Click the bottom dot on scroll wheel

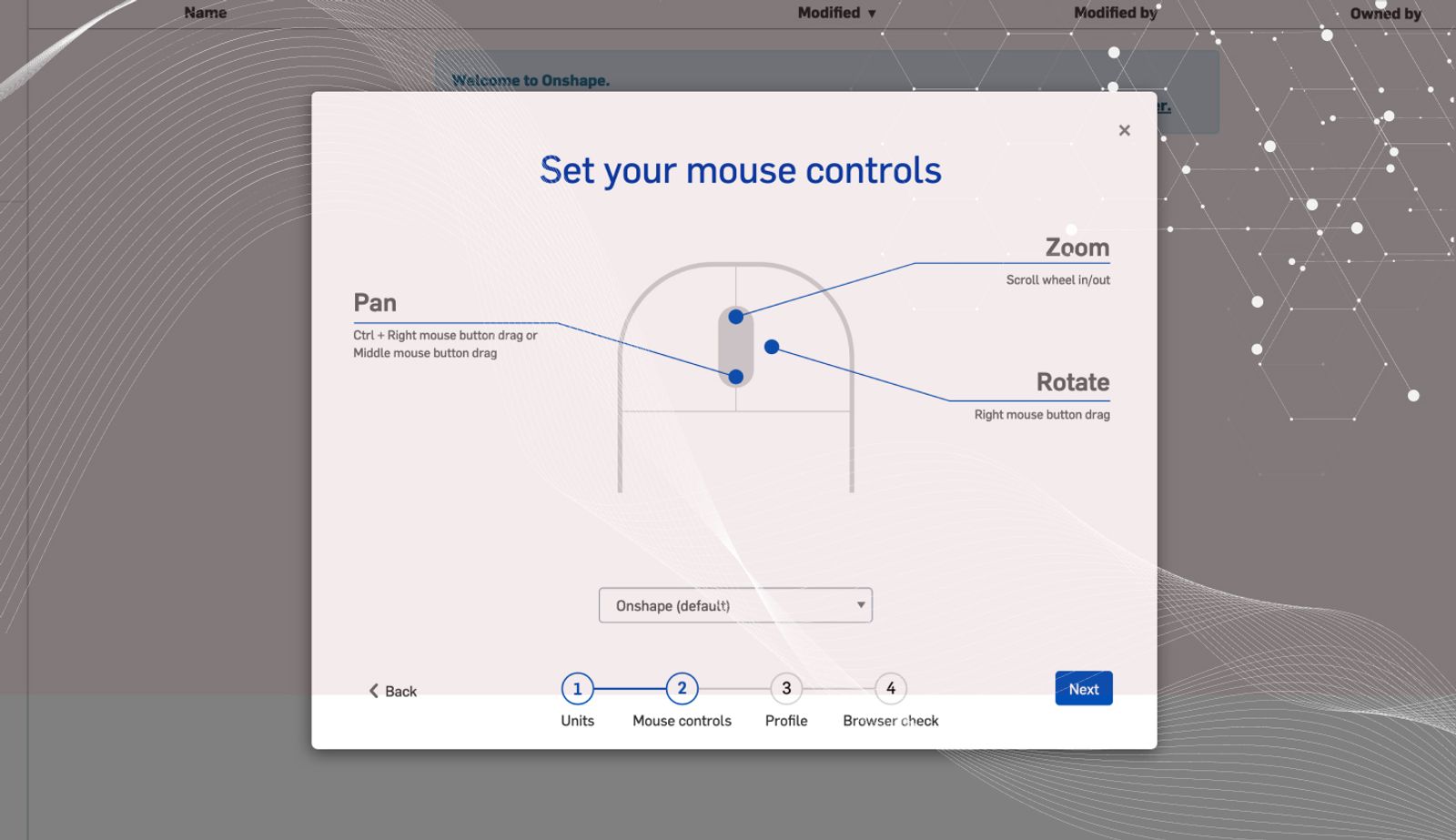click(735, 377)
